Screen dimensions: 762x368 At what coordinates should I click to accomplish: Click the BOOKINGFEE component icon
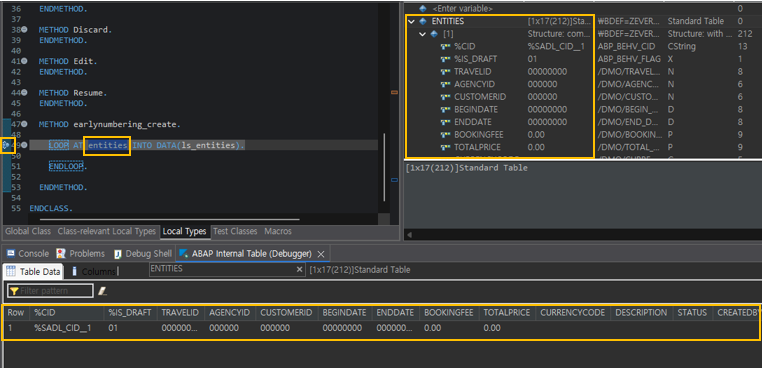445,135
